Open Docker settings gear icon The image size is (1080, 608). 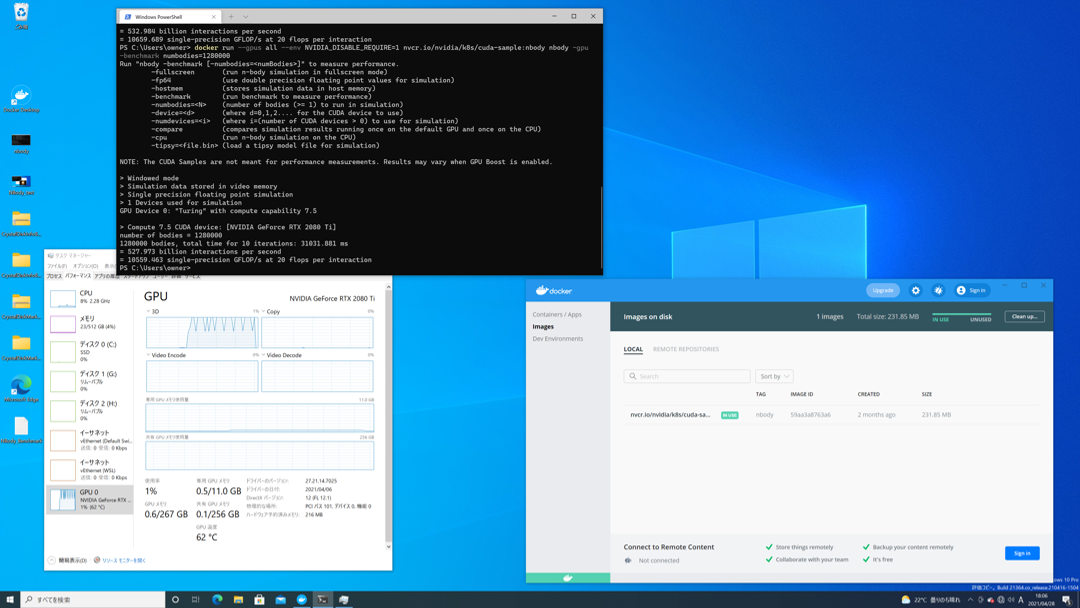(915, 291)
